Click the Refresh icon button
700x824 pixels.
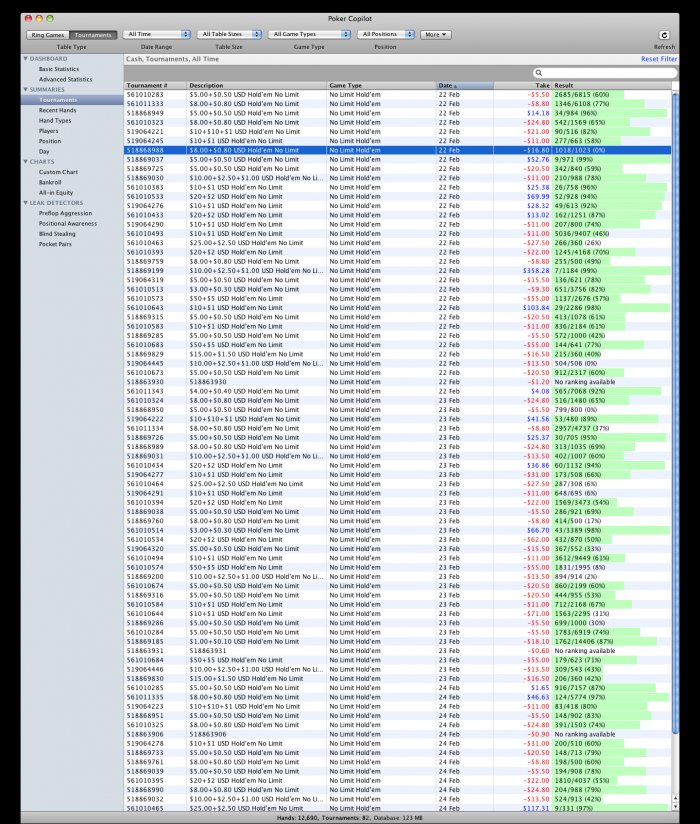tap(664, 35)
